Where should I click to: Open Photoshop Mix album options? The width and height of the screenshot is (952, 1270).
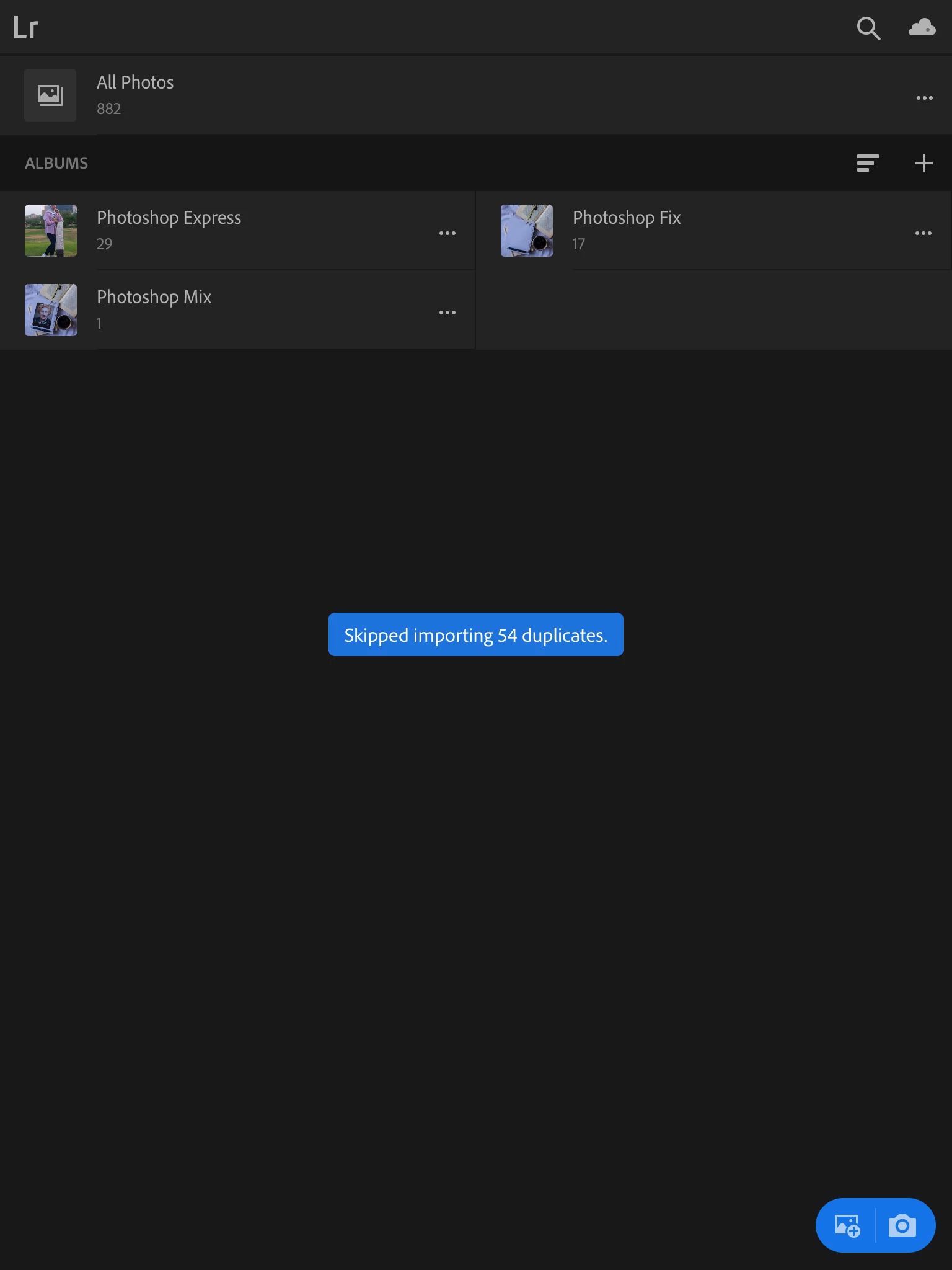coord(447,313)
